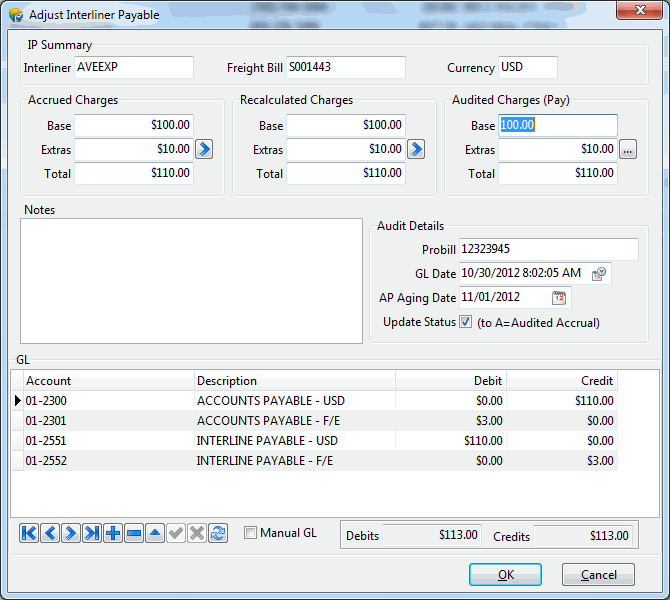Click the Adjust Interliner Payable title icon
670x600 pixels.
tap(16, 15)
